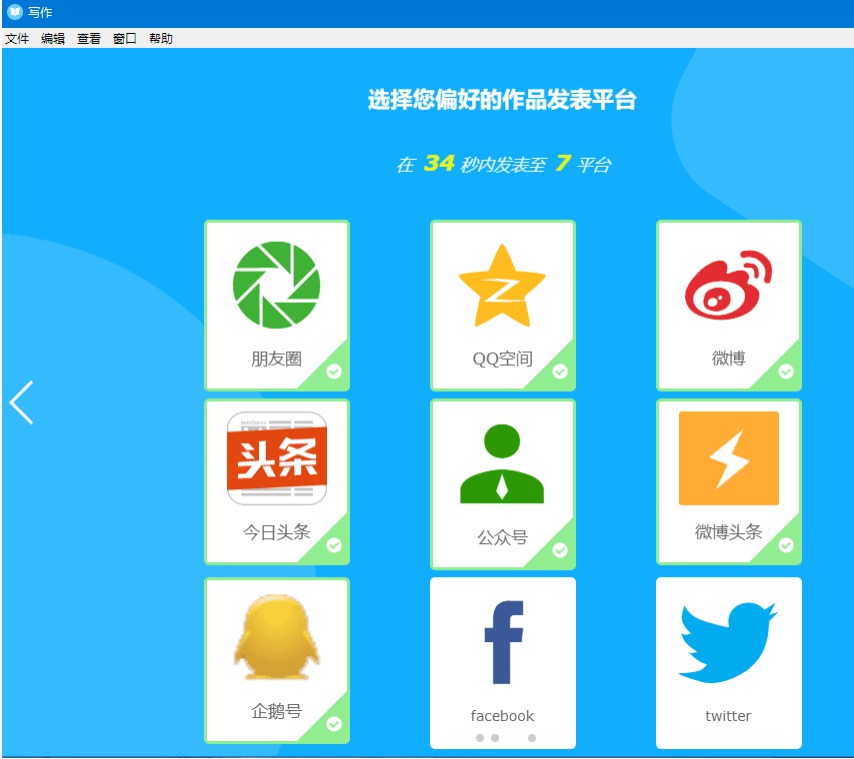Click the heading 选择您偏好的作品发表平台
Screen dimensions: 854x759
(x=502, y=100)
